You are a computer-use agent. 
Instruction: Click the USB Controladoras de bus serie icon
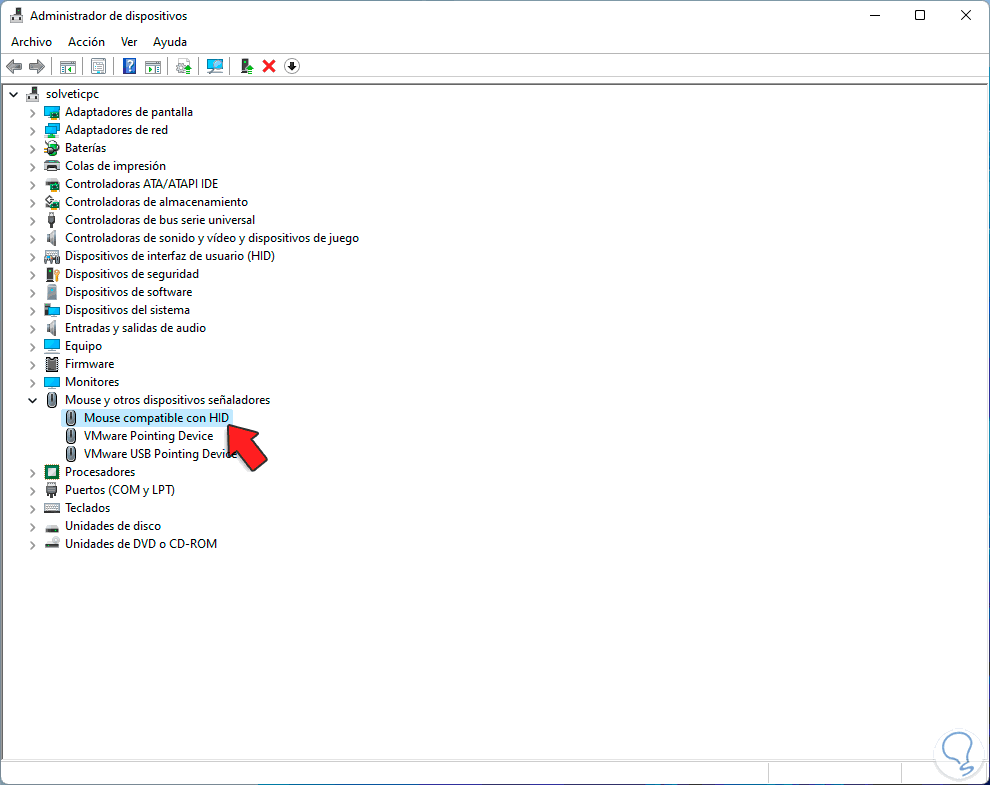pyautogui.click(x=52, y=220)
